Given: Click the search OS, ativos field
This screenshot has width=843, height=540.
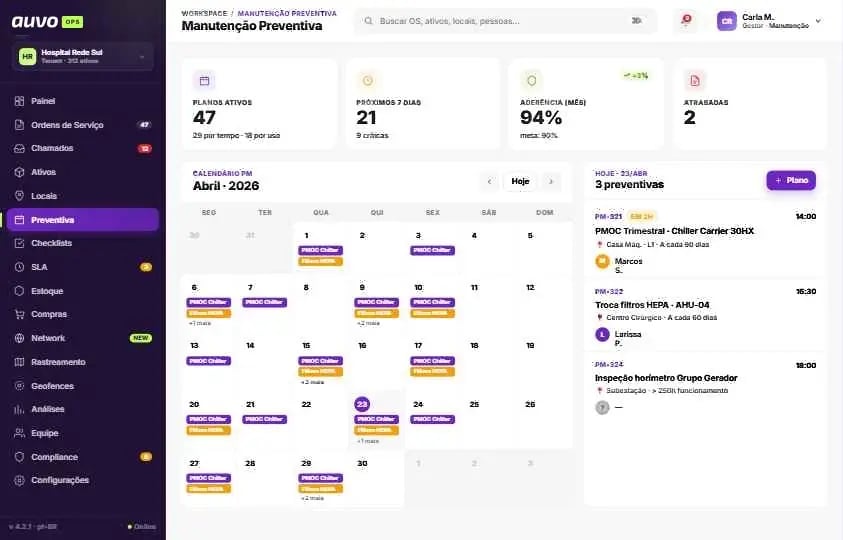Looking at the screenshot, I should (505, 21).
